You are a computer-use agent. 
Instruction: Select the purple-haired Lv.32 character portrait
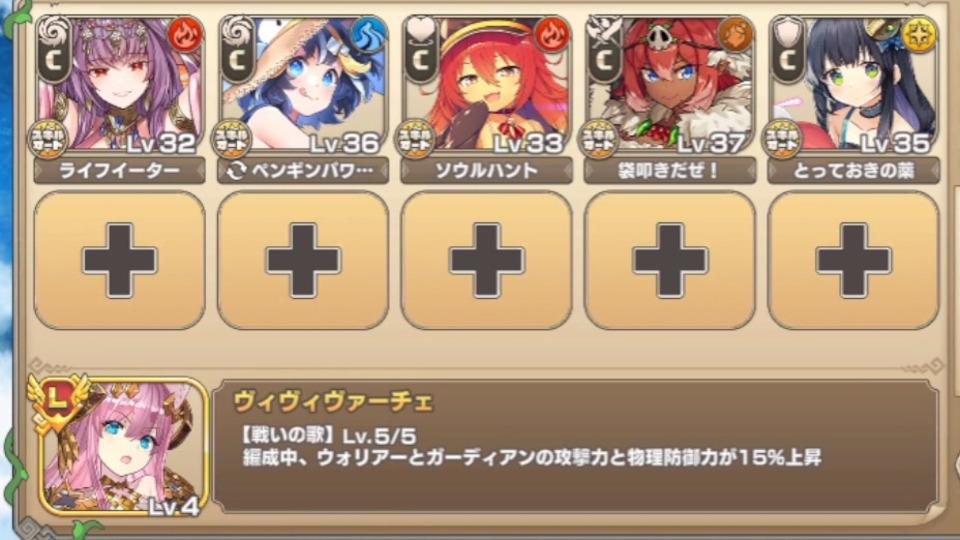(119, 86)
